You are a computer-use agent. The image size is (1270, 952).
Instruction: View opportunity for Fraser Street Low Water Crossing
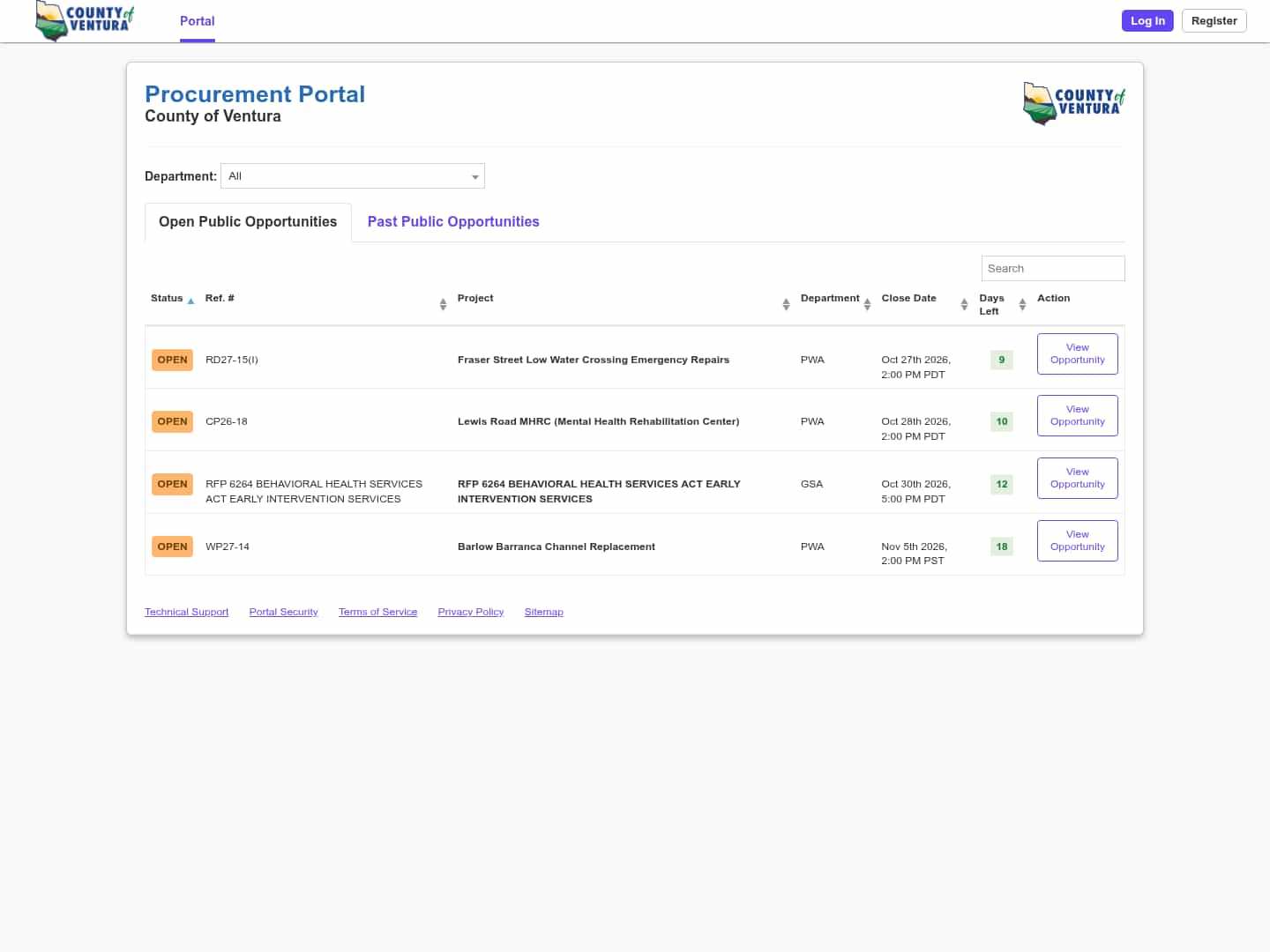pos(1078,353)
